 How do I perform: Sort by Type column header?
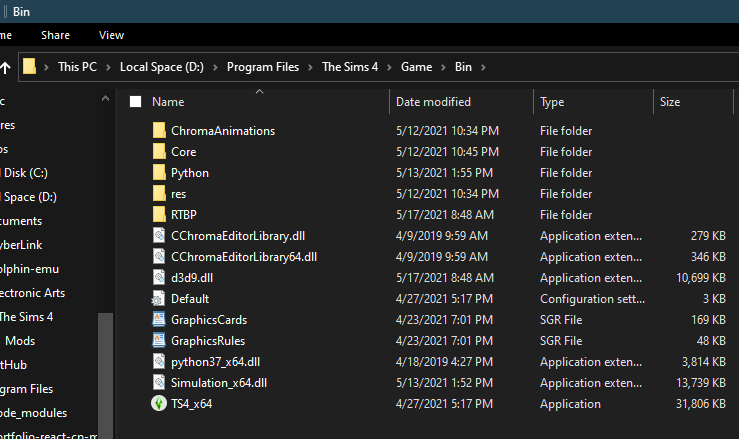(x=552, y=102)
